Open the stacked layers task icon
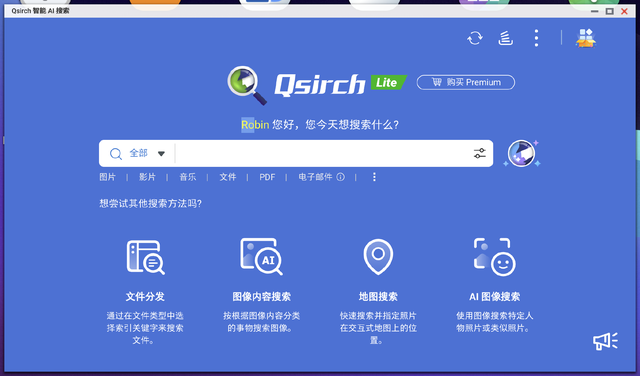The height and width of the screenshot is (376, 640). pyautogui.click(x=505, y=38)
